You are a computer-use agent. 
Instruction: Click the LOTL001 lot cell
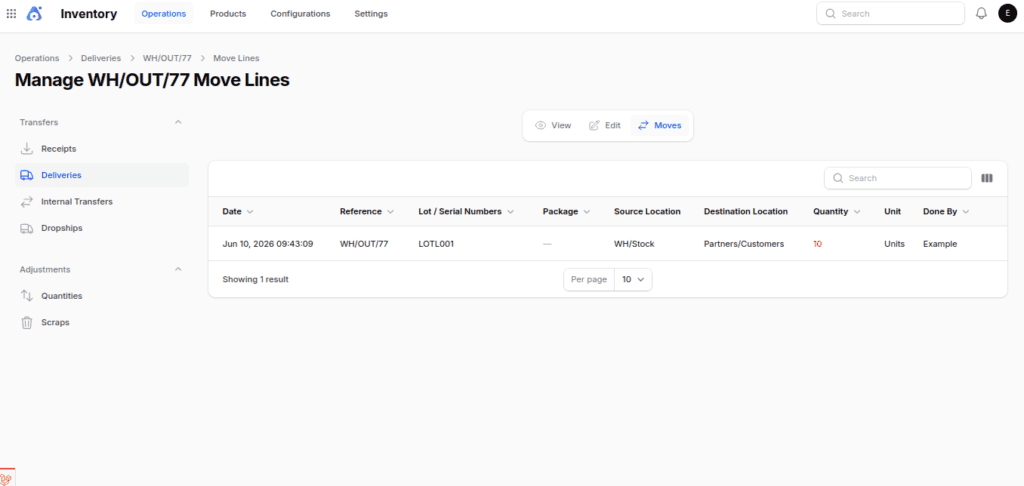point(436,244)
